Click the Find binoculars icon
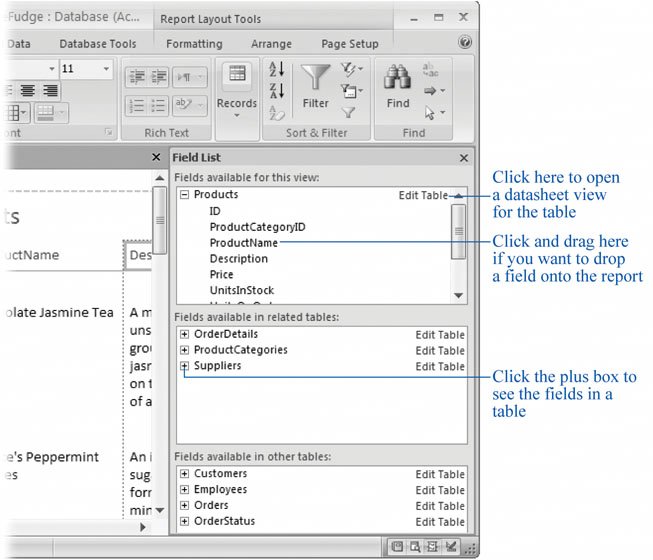 click(x=398, y=78)
